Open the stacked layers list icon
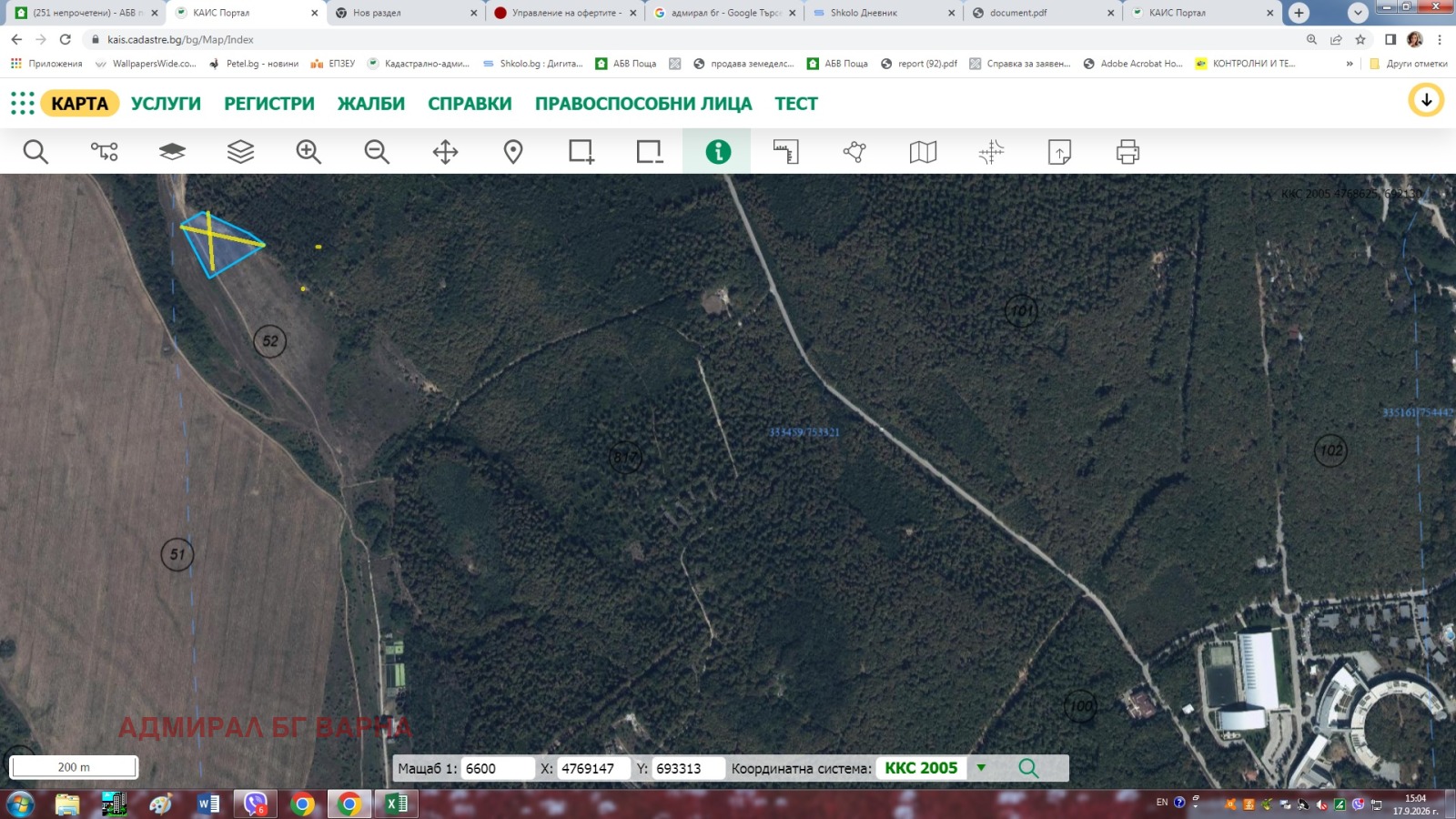Viewport: 1456px width, 819px height. tap(240, 151)
